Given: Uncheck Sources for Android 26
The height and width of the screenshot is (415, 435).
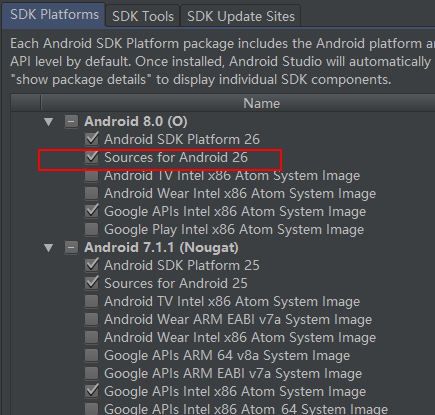Looking at the screenshot, I should pyautogui.click(x=91, y=157).
